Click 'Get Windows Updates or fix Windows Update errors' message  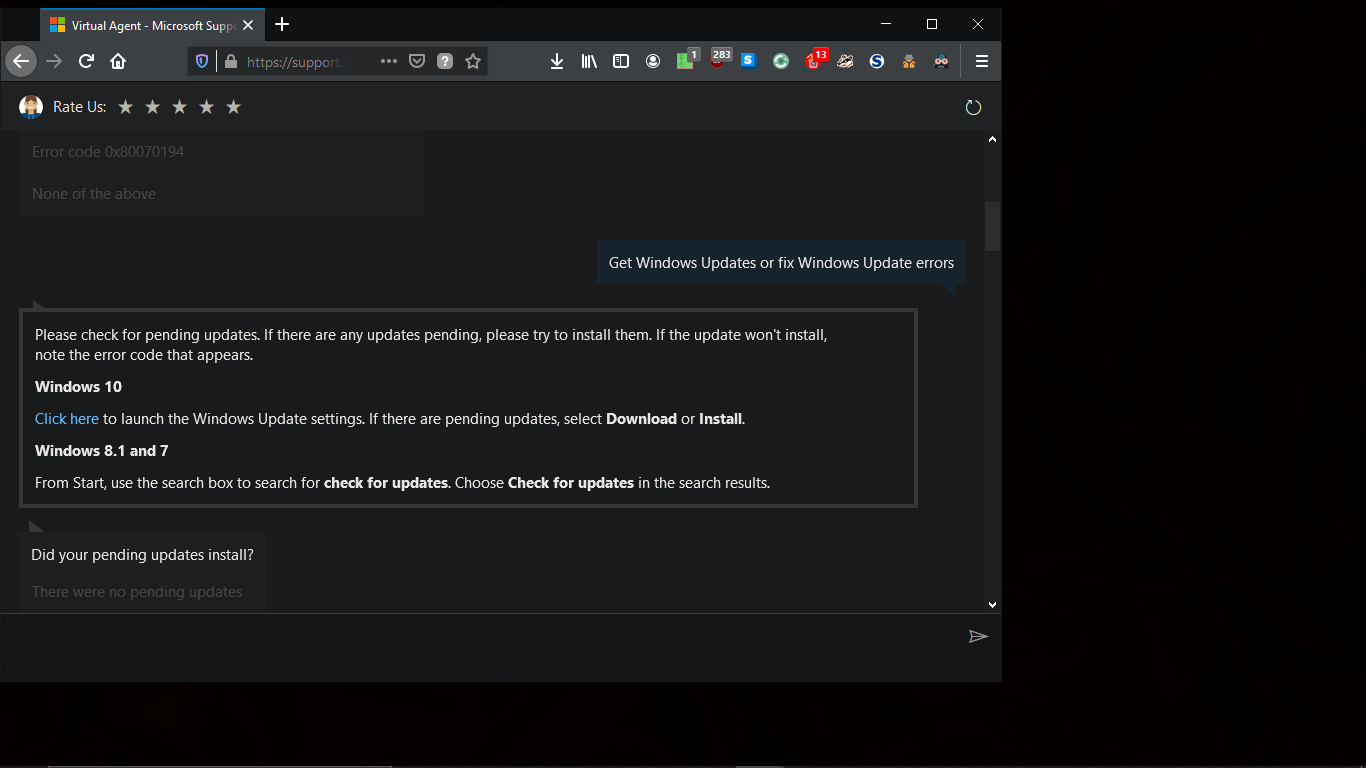click(x=781, y=263)
